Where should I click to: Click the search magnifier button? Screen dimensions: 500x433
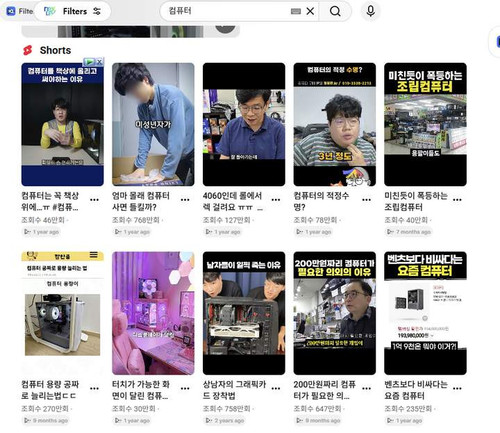tap(335, 11)
